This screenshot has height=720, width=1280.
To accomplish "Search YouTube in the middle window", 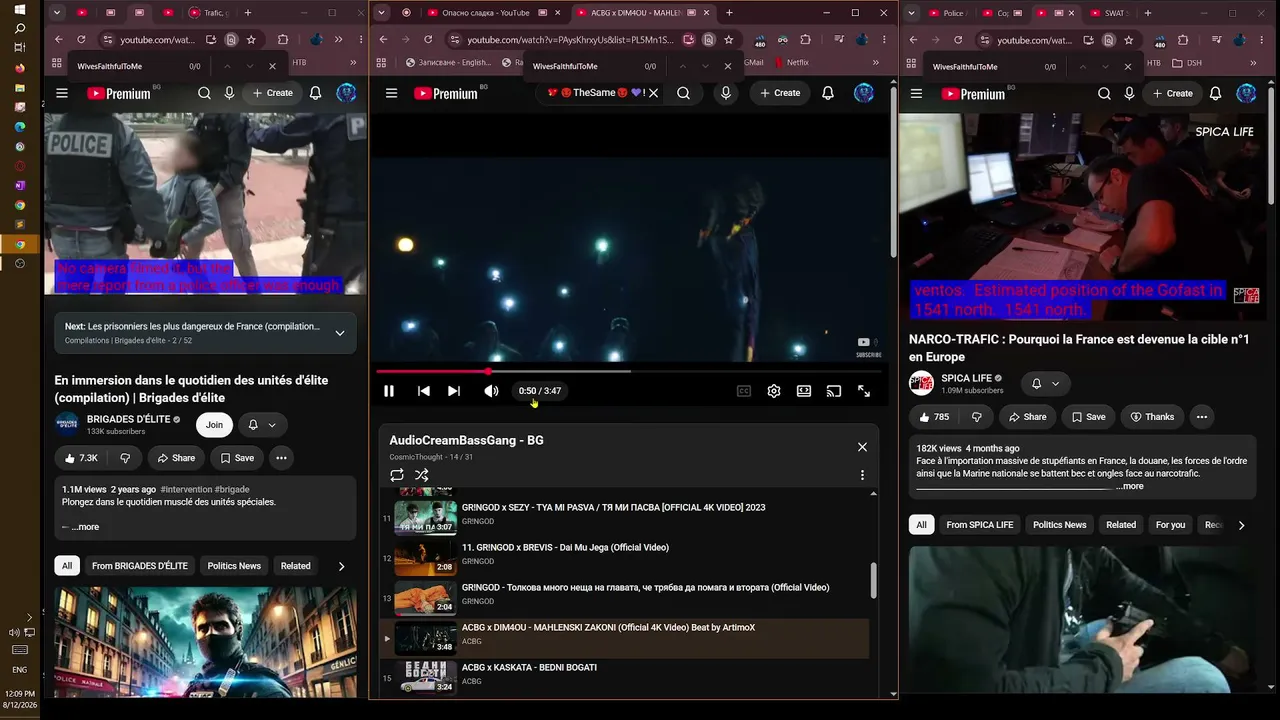I will click(x=683, y=93).
